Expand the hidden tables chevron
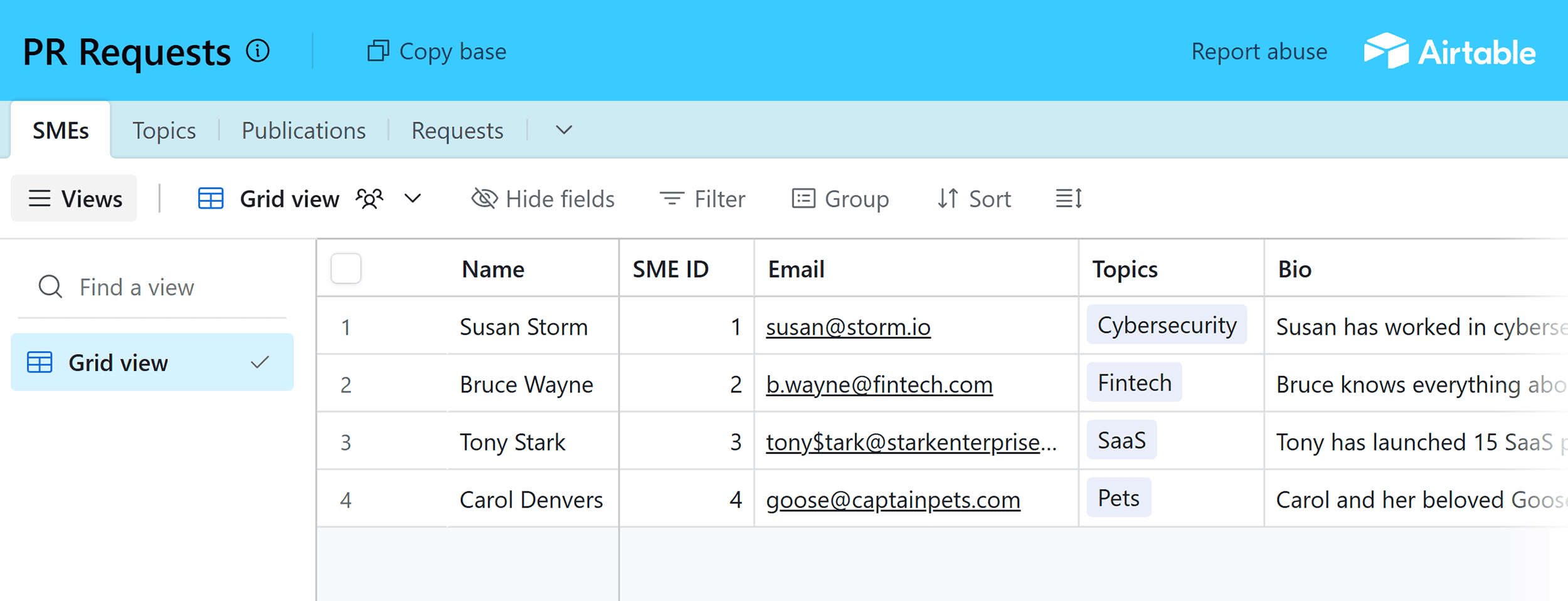 tap(563, 130)
